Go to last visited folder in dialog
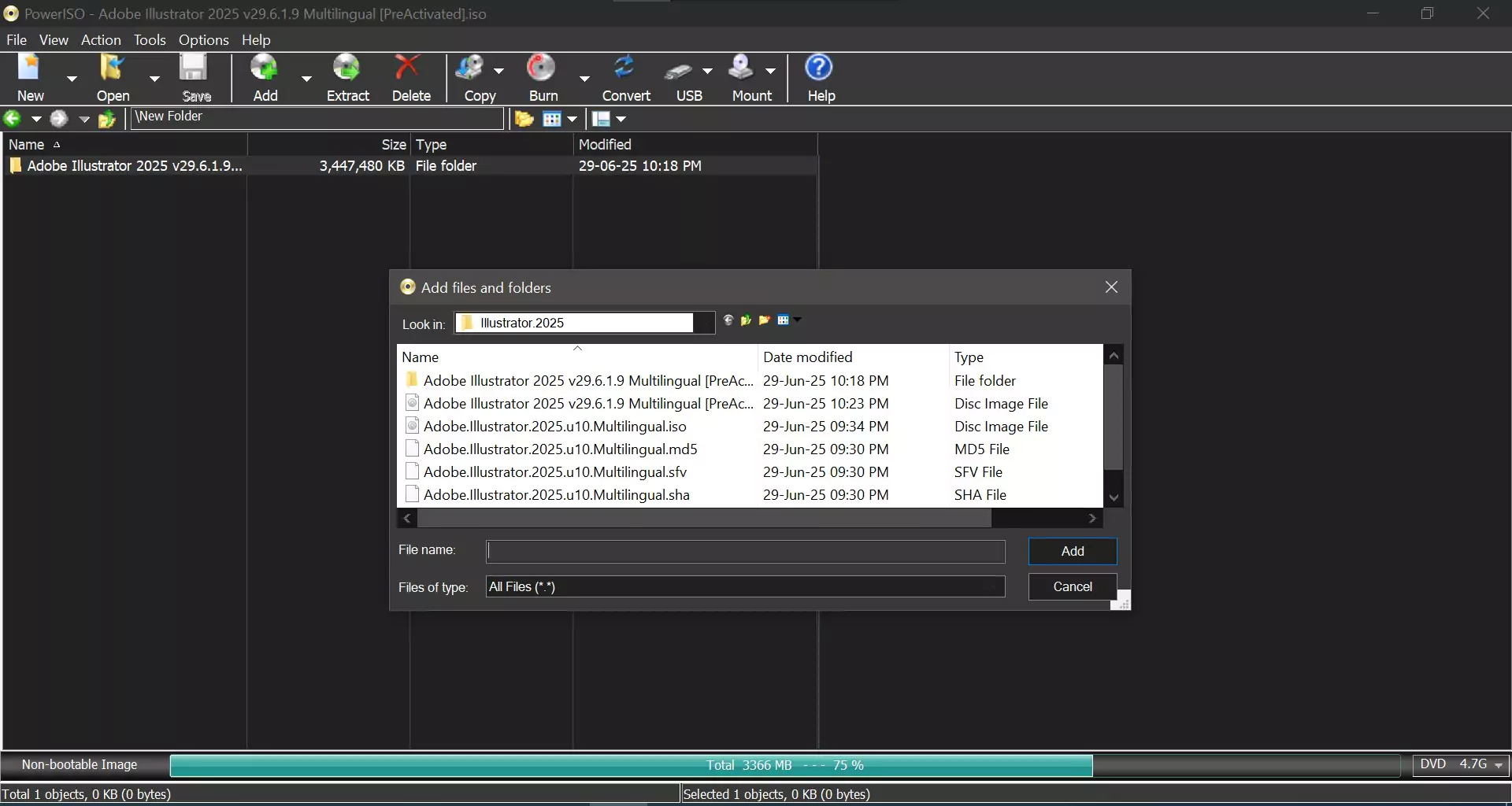1512x806 pixels. click(728, 320)
